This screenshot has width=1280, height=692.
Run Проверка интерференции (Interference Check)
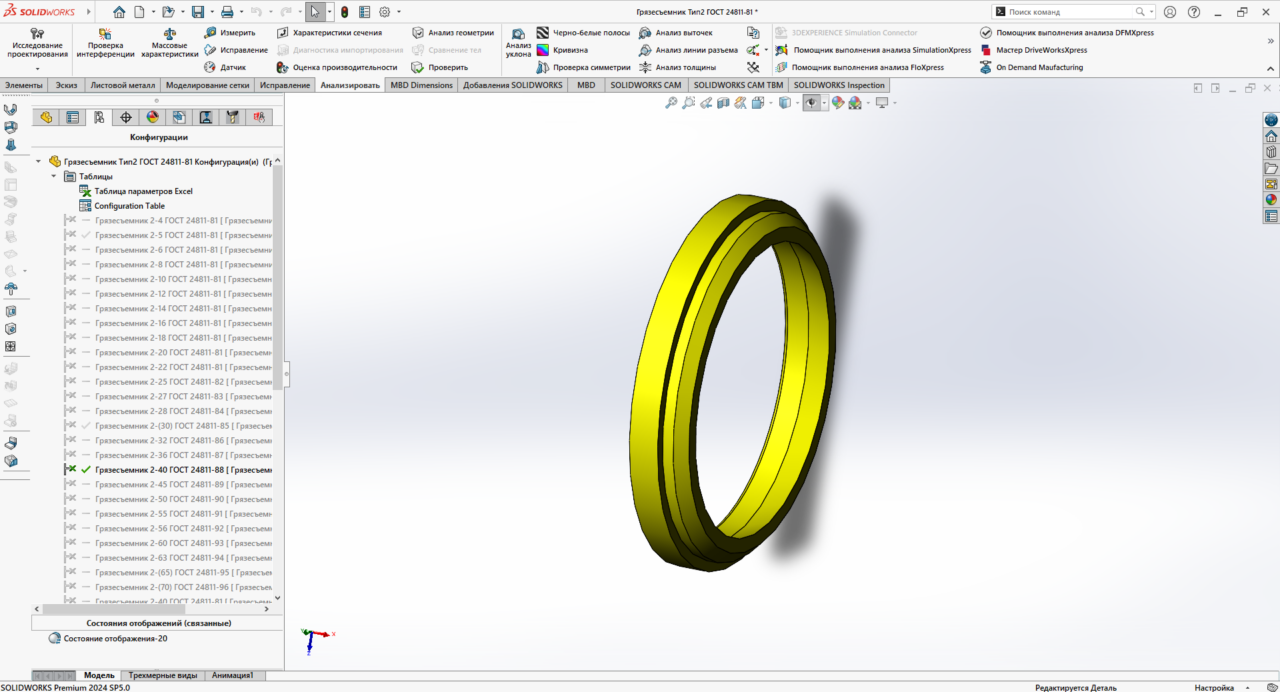pos(105,44)
